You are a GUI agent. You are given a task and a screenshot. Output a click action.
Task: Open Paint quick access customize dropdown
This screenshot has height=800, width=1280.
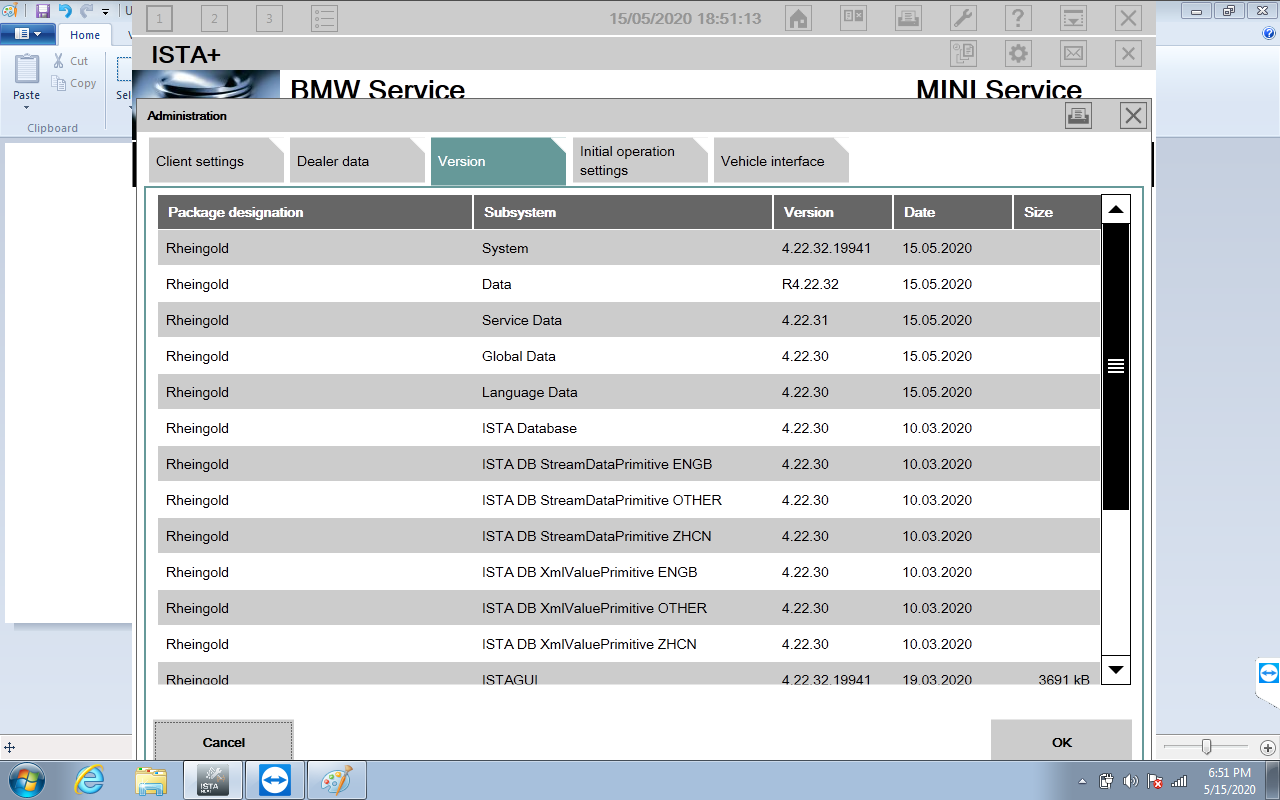pyautogui.click(x=105, y=12)
